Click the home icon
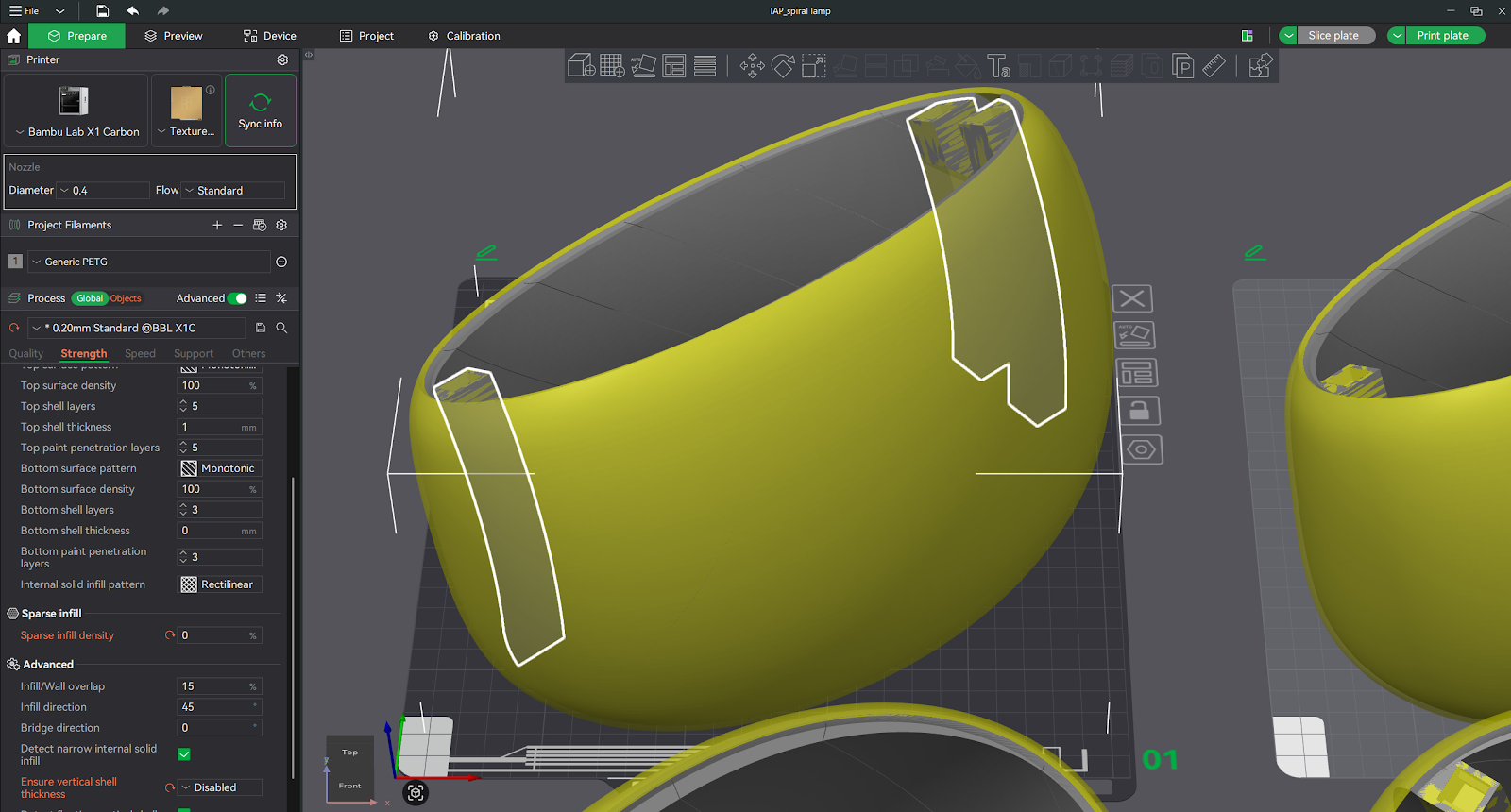Image resolution: width=1511 pixels, height=812 pixels. [x=14, y=36]
